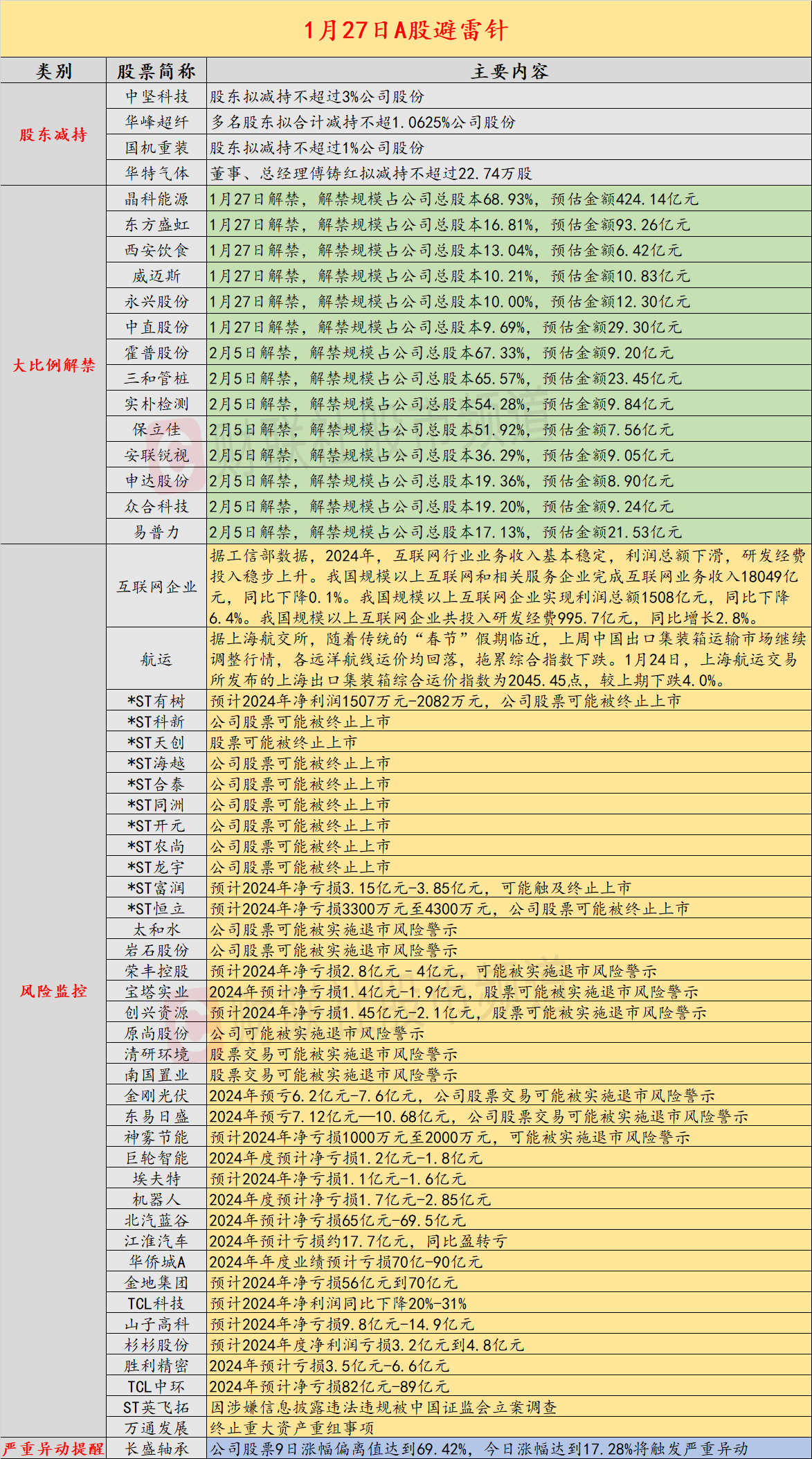Screen dimensions: 812x1459
Task: Select the 东方盛虹 stock name cell
Action: click(156, 224)
